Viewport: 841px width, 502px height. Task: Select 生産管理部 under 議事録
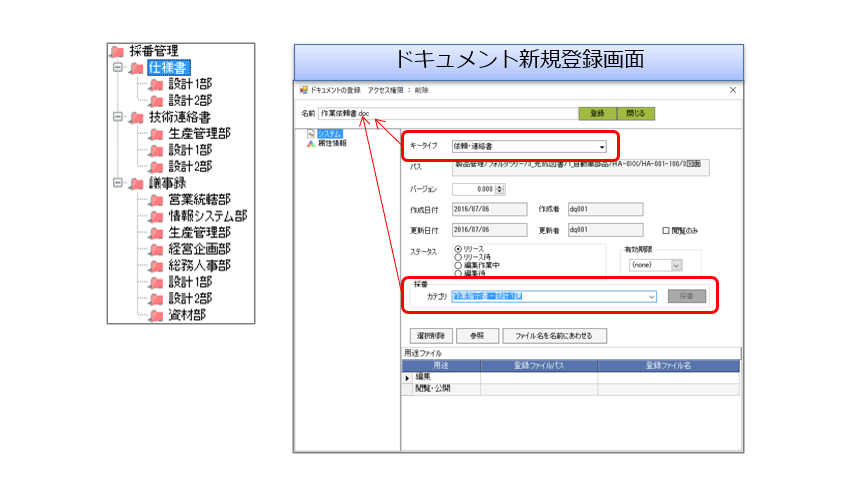(x=200, y=233)
